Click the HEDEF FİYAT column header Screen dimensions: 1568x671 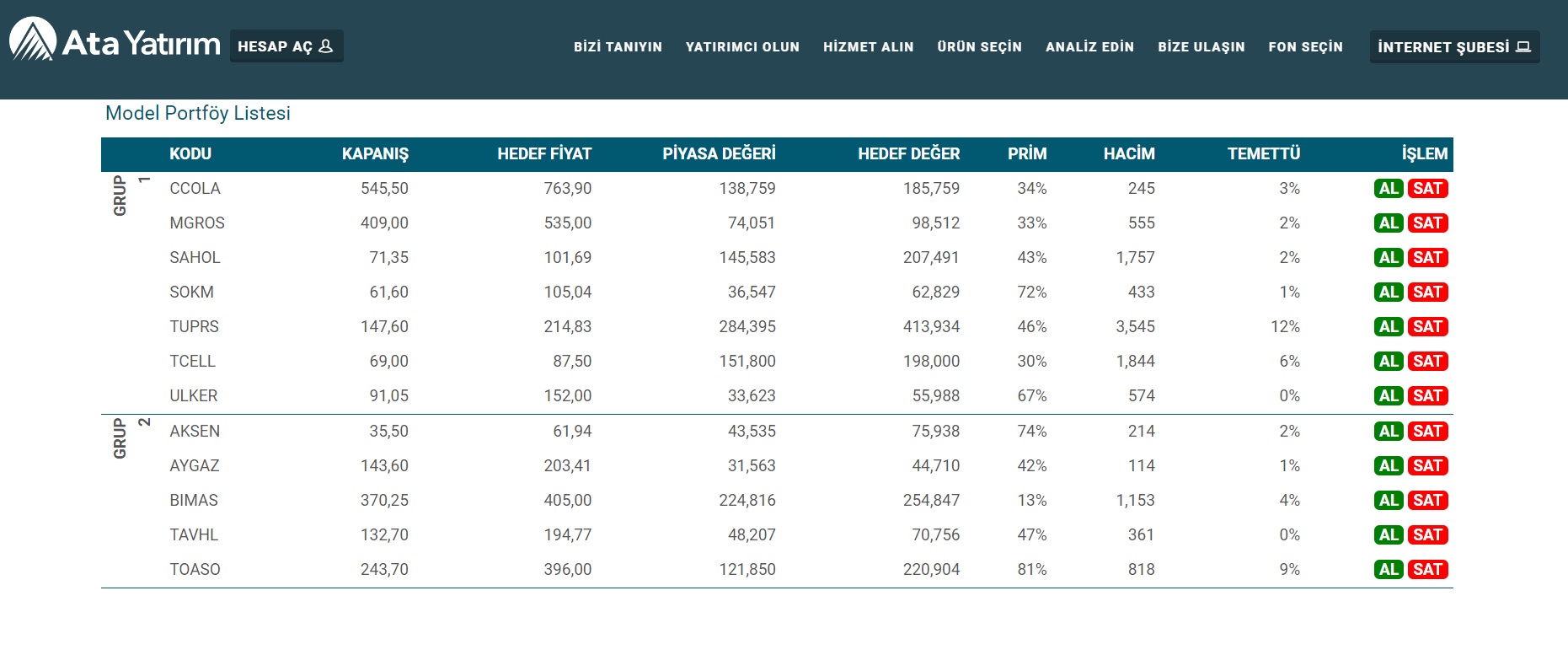click(544, 154)
